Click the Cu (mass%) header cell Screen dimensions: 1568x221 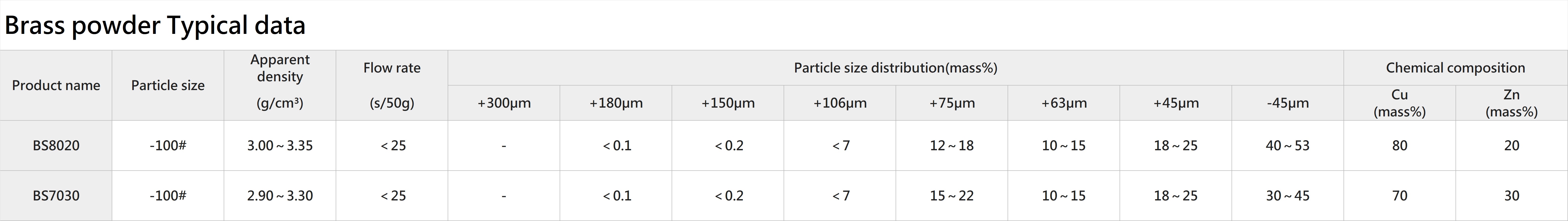[1400, 103]
